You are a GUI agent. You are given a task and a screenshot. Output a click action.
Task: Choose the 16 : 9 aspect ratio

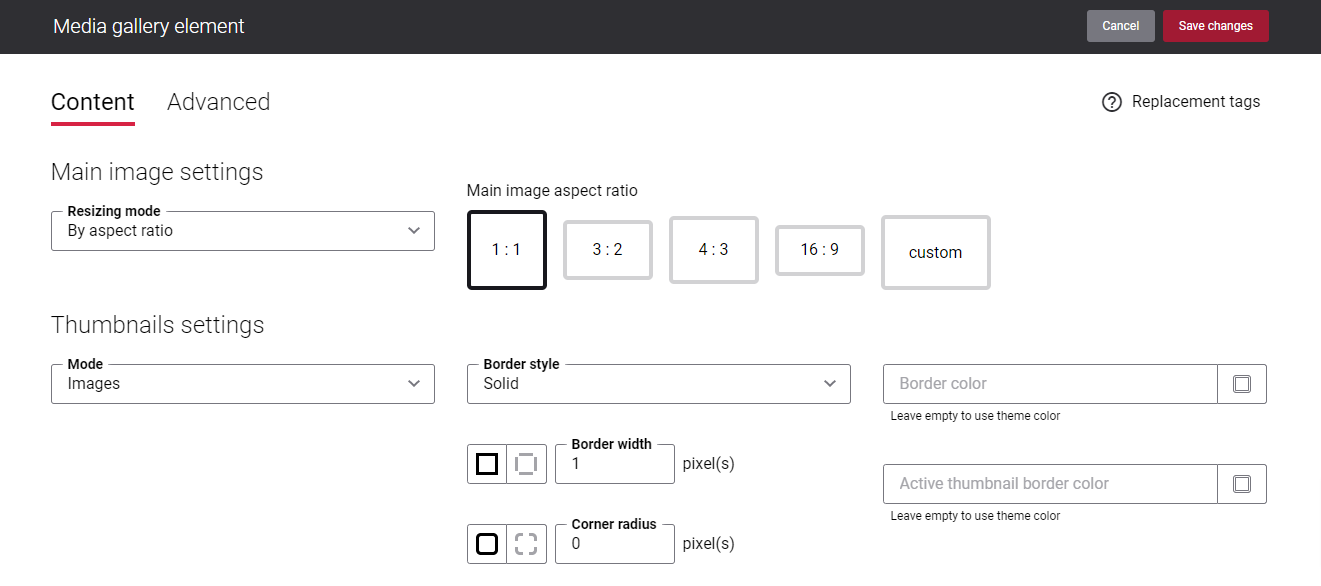click(x=820, y=250)
